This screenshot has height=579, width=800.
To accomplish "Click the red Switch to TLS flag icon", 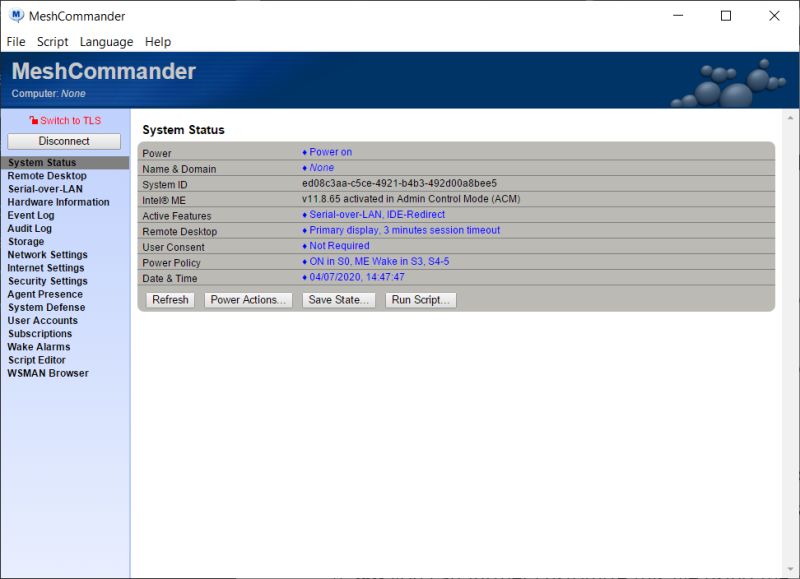I will (x=35, y=120).
